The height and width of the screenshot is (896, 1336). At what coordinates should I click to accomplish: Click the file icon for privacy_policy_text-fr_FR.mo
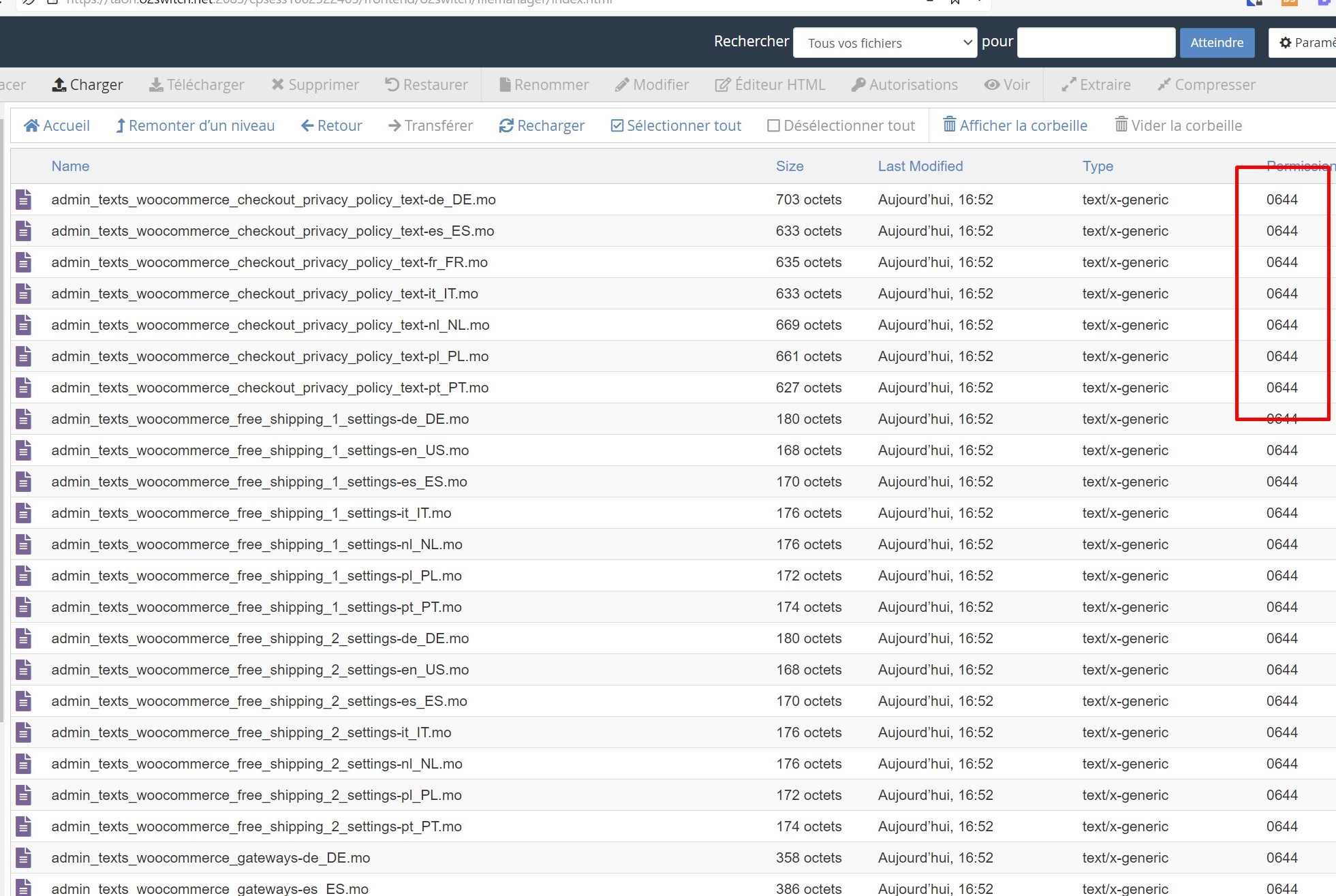tap(24, 262)
